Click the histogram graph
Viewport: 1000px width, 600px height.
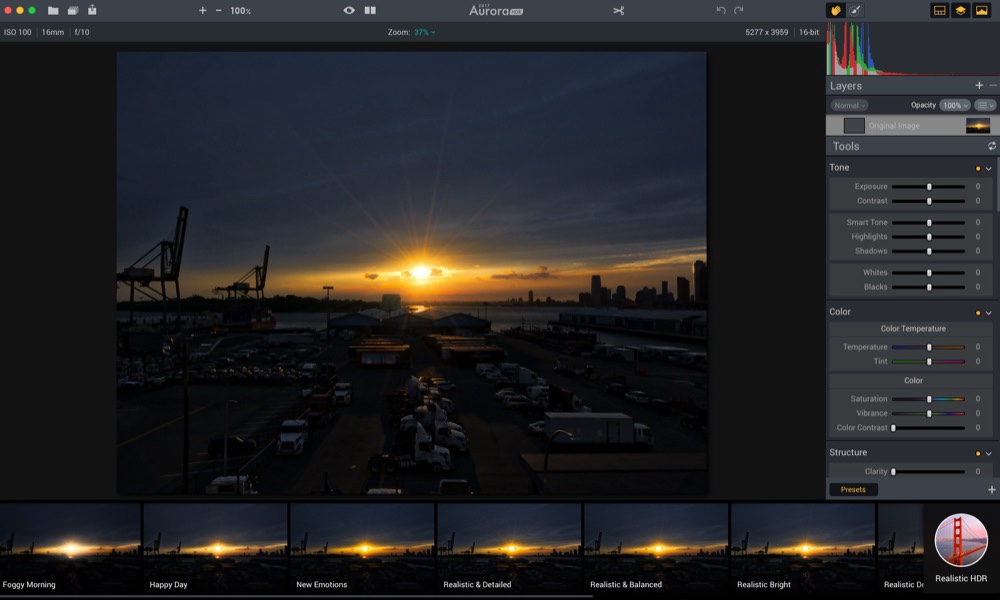pos(912,48)
